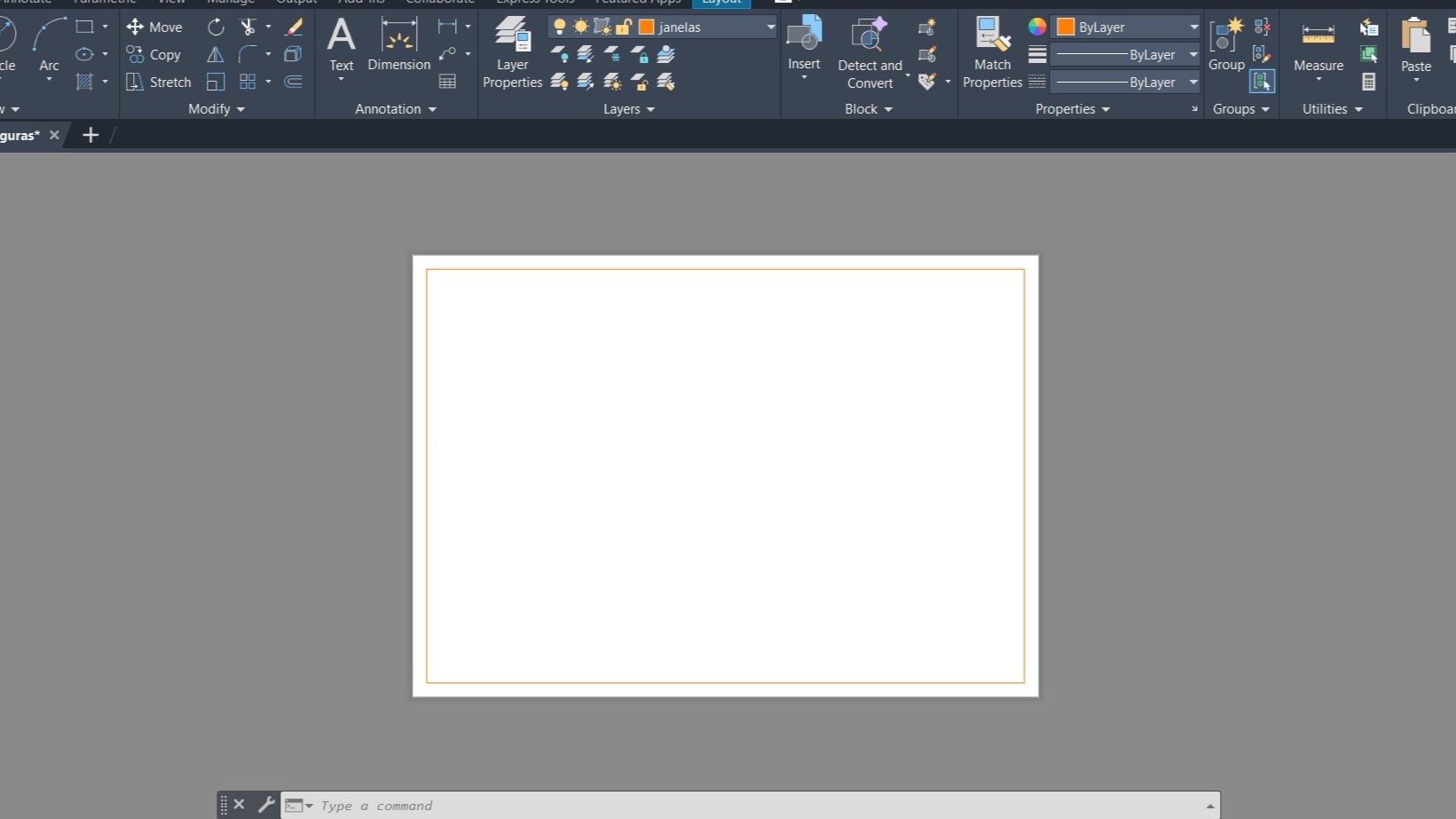Screen dimensions: 1456x819
Task: Open the ByLayer linetype dropdown
Action: click(x=1193, y=82)
